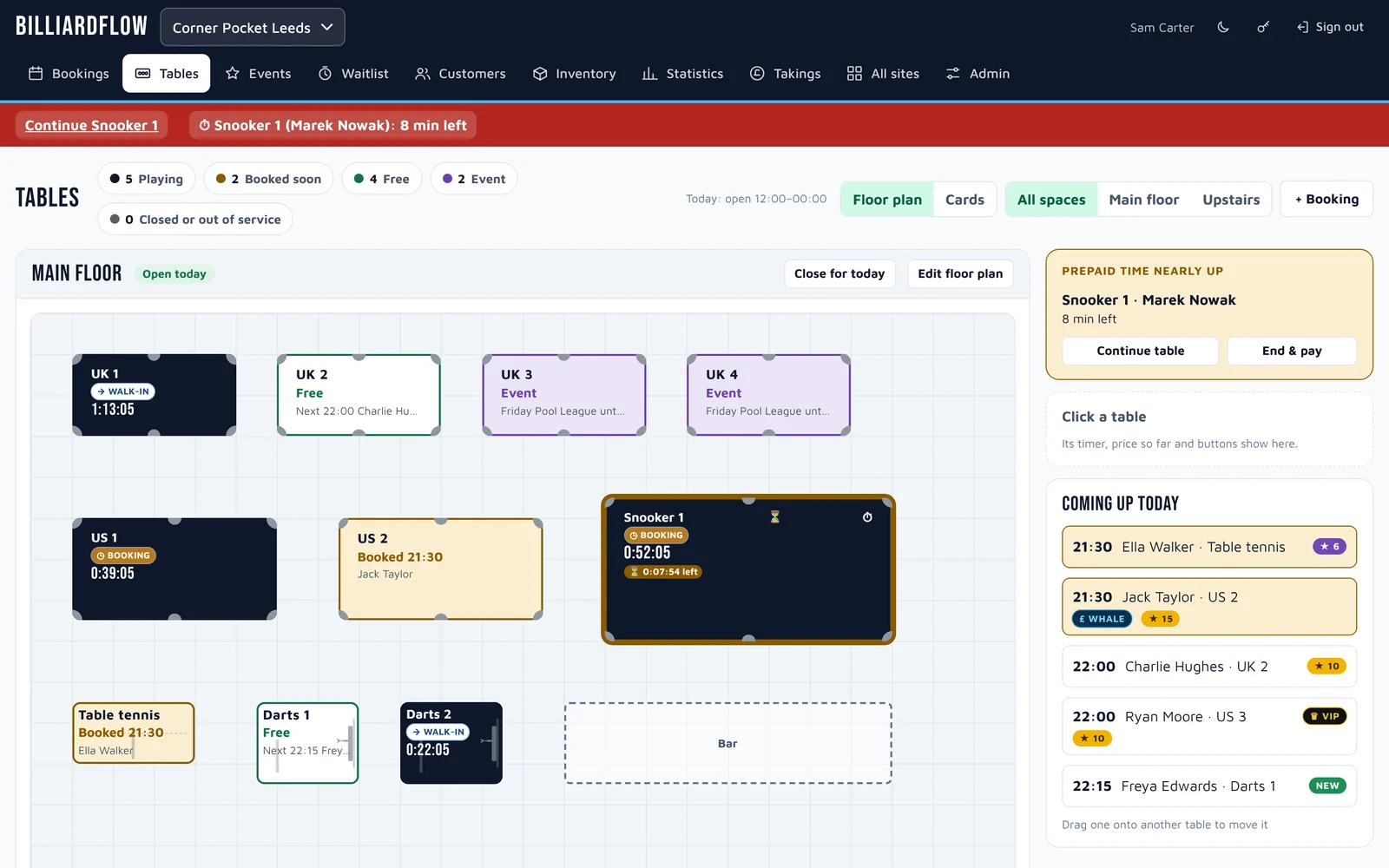Open the Waitlist tab
Screen dimensions: 1389x868
pos(353,74)
